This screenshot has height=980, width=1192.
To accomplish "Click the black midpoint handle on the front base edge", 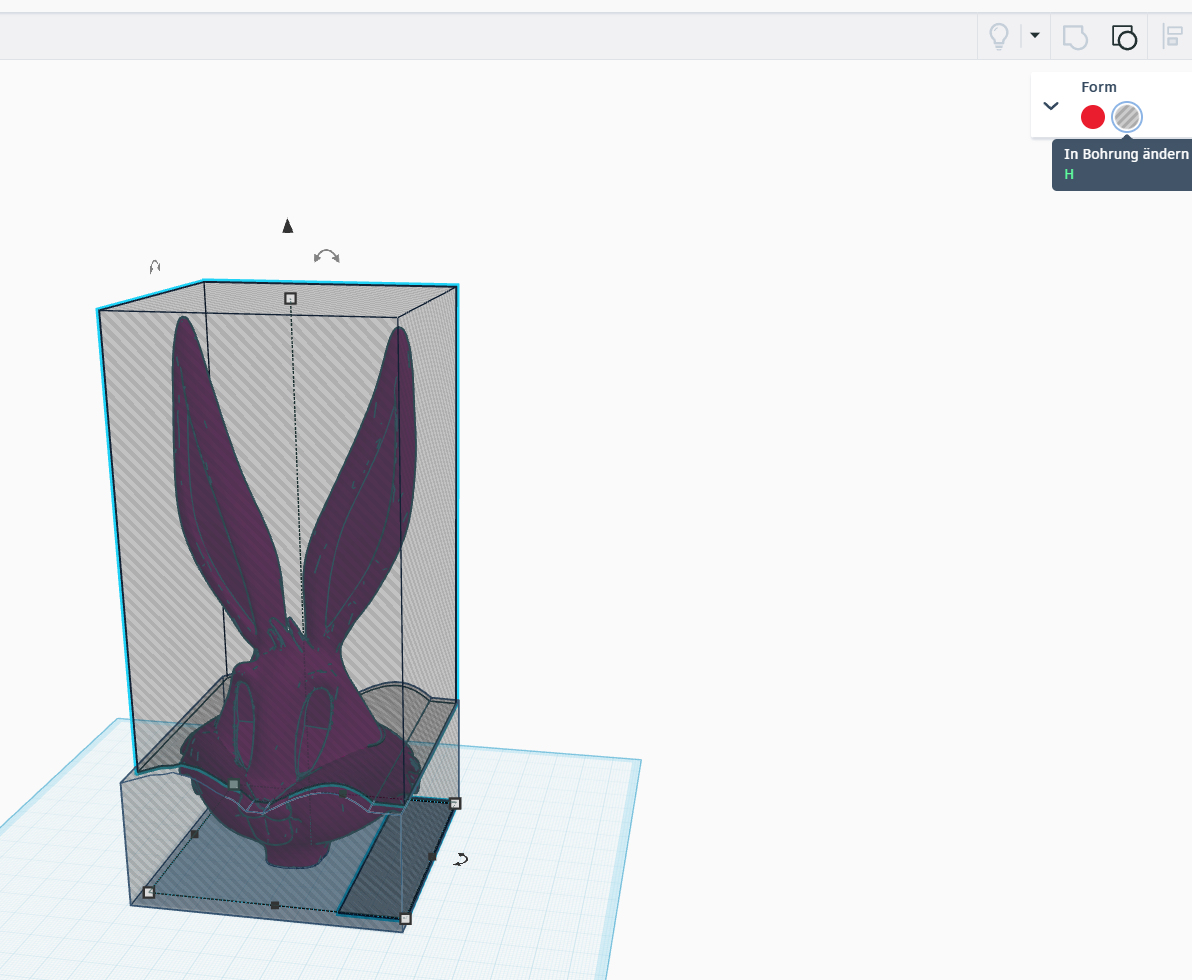I will pyautogui.click(x=275, y=905).
